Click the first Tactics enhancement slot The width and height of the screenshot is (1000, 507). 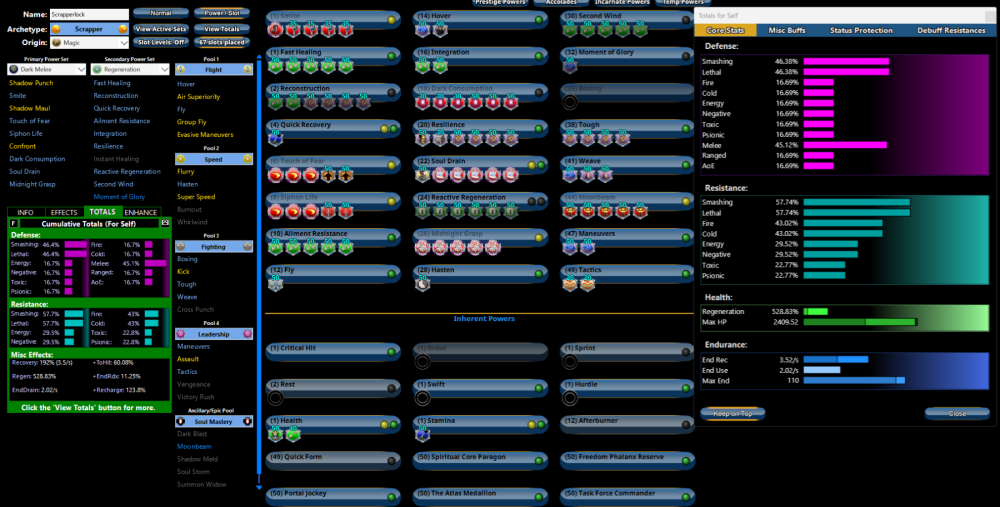pyautogui.click(x=571, y=284)
